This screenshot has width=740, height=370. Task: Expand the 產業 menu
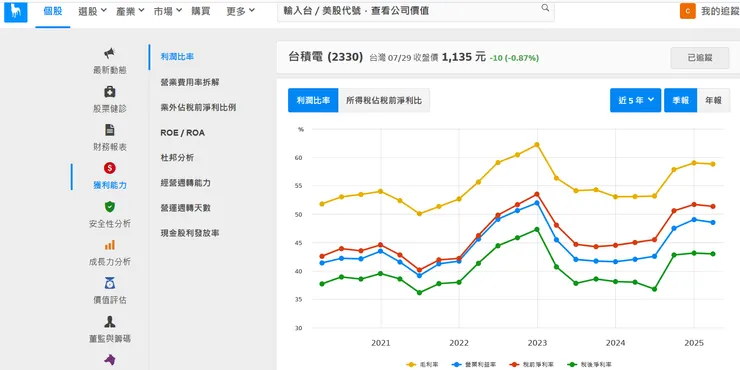click(130, 11)
